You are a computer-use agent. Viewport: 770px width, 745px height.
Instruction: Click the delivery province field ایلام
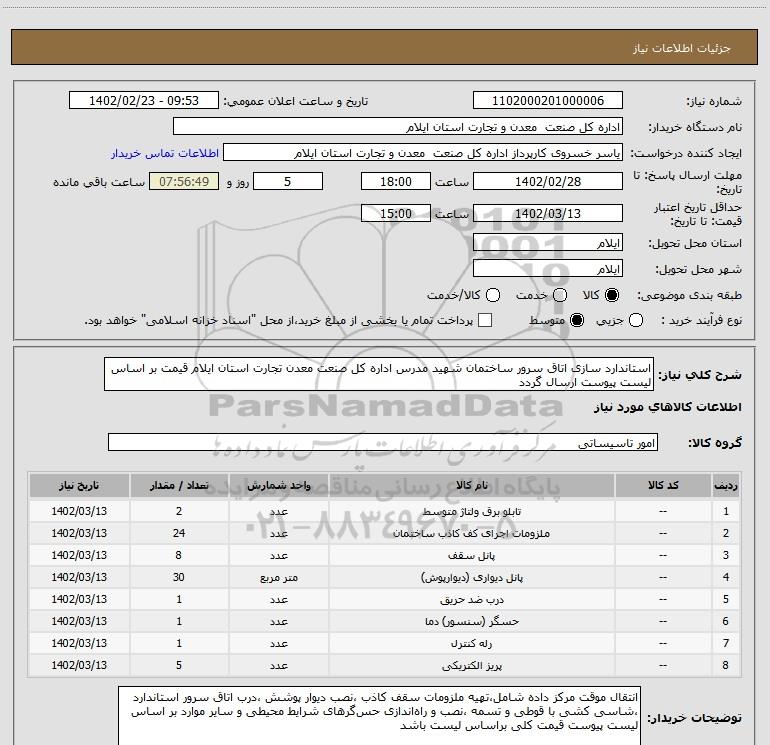pyautogui.click(x=548, y=242)
